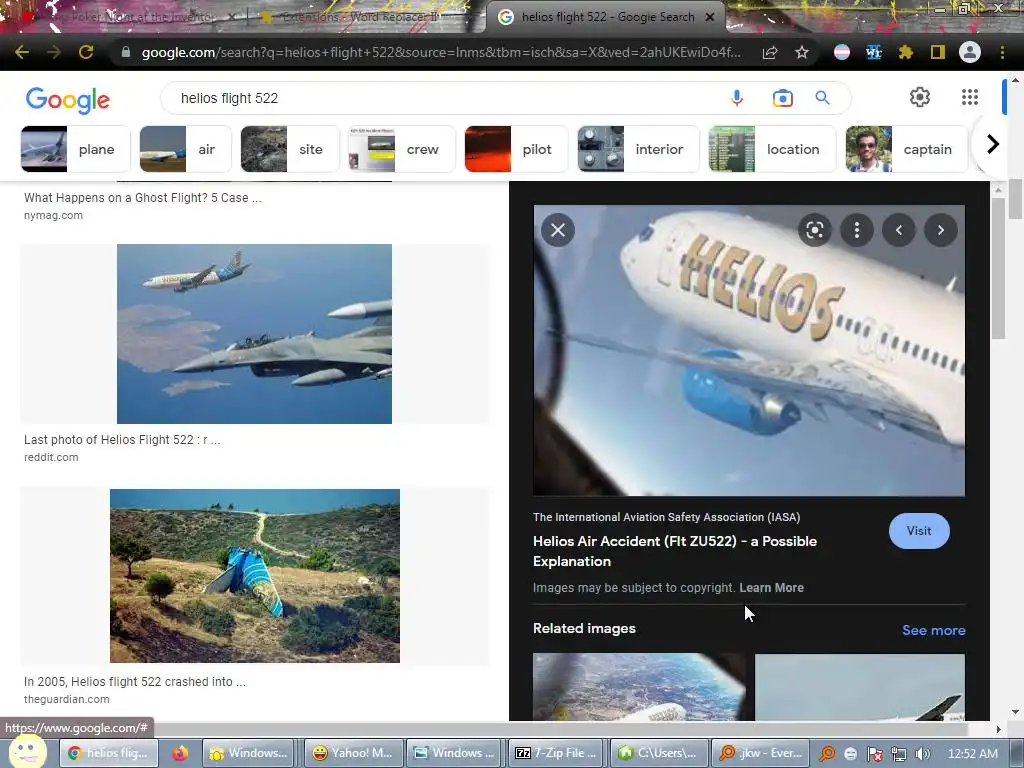1024x768 pixels.
Task: Open the Chrome side panel icon
Action: [938, 52]
